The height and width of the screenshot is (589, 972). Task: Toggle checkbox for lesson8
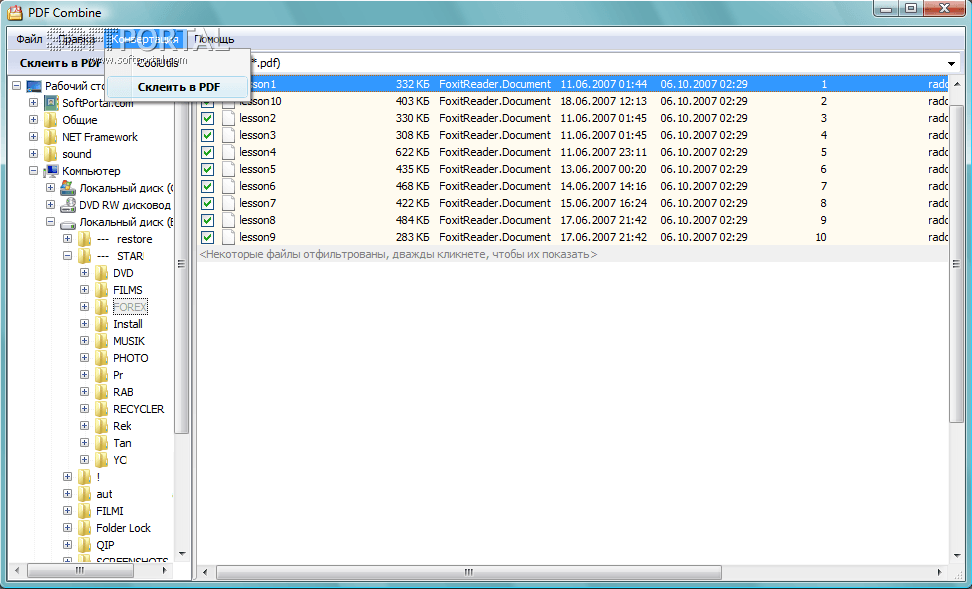coord(208,221)
